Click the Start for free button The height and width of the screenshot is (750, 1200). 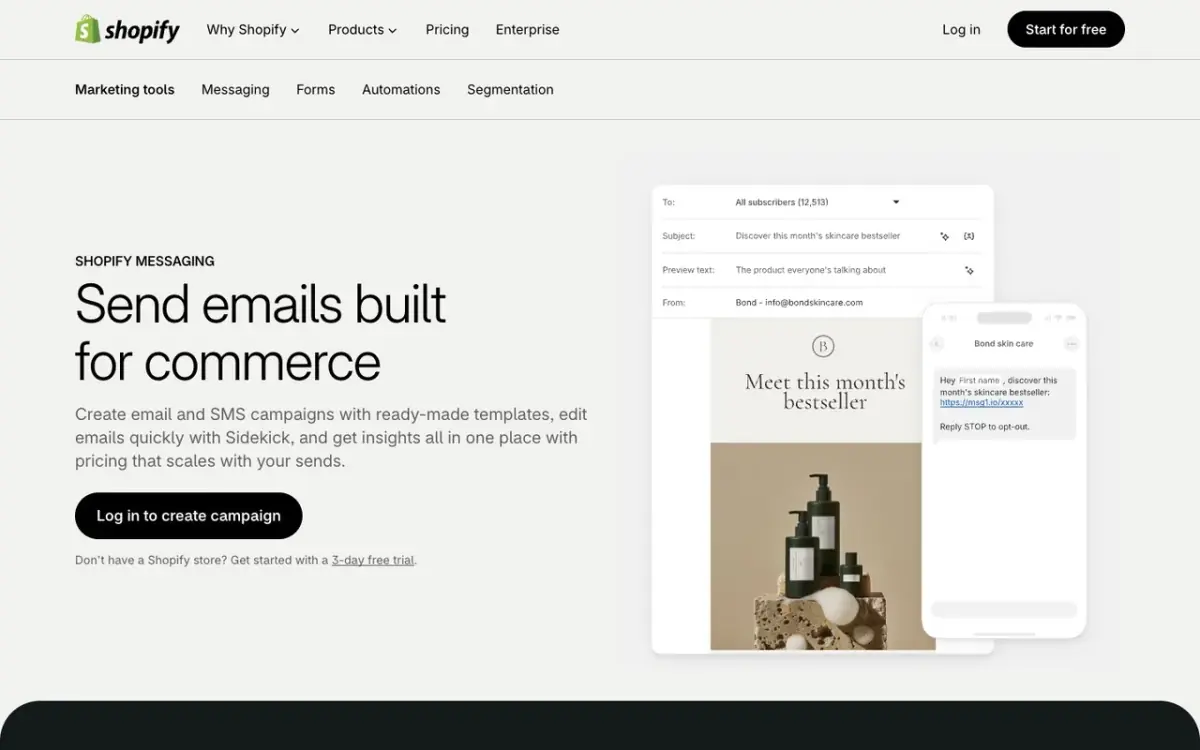pos(1066,29)
